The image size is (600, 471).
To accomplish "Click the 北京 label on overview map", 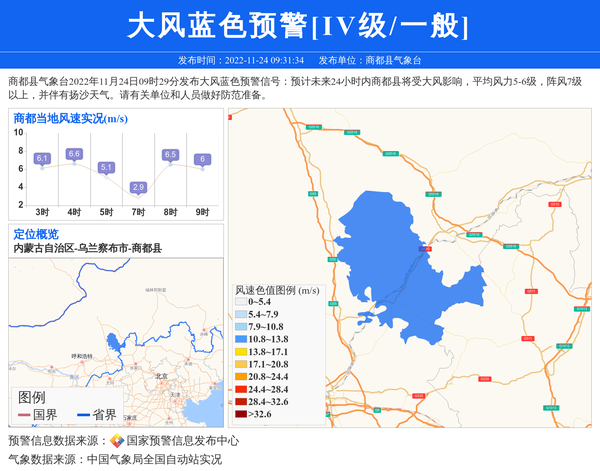I will [x=161, y=377].
